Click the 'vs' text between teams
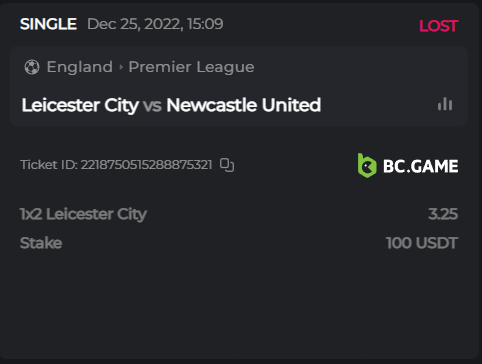This screenshot has height=364, width=482. [x=152, y=106]
